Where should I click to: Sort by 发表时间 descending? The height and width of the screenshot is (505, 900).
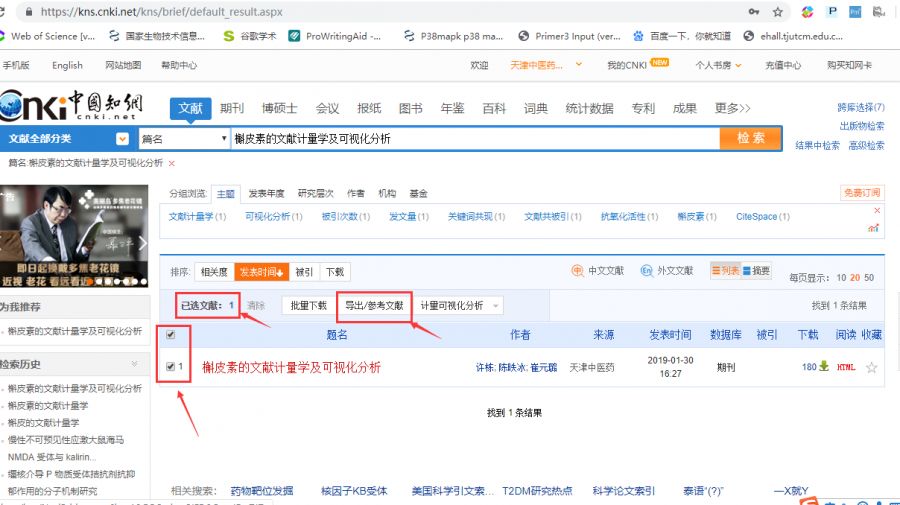point(261,271)
